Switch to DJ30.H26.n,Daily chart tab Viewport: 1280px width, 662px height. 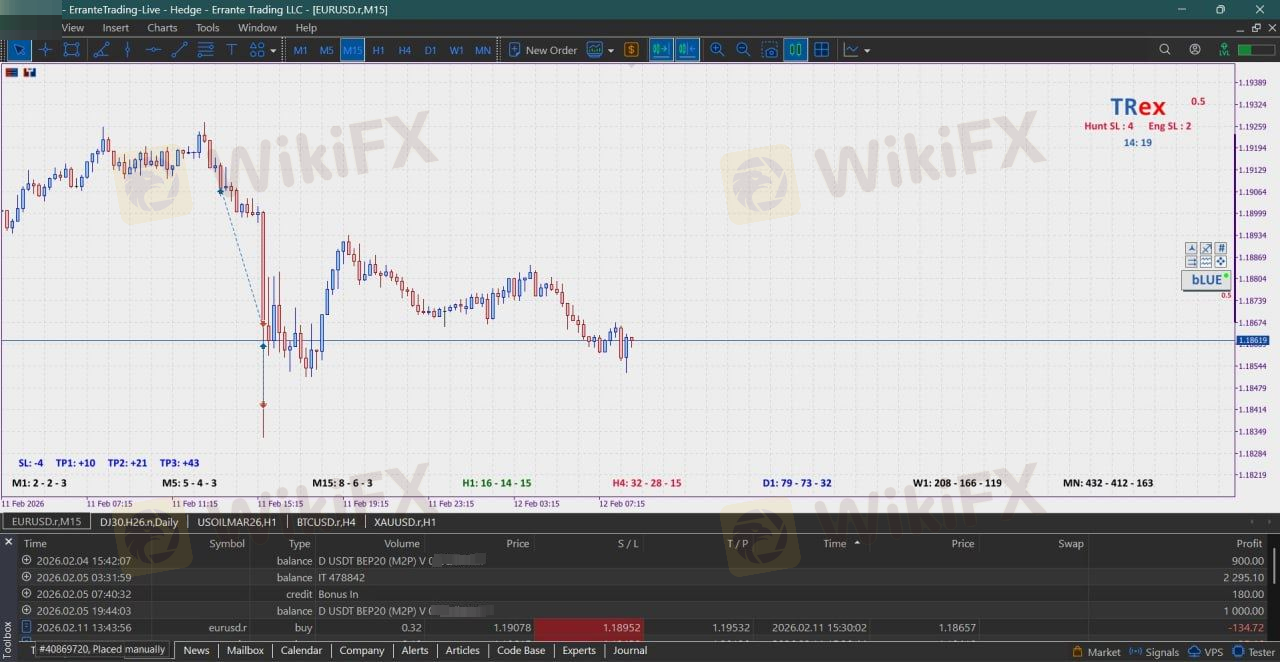point(138,522)
